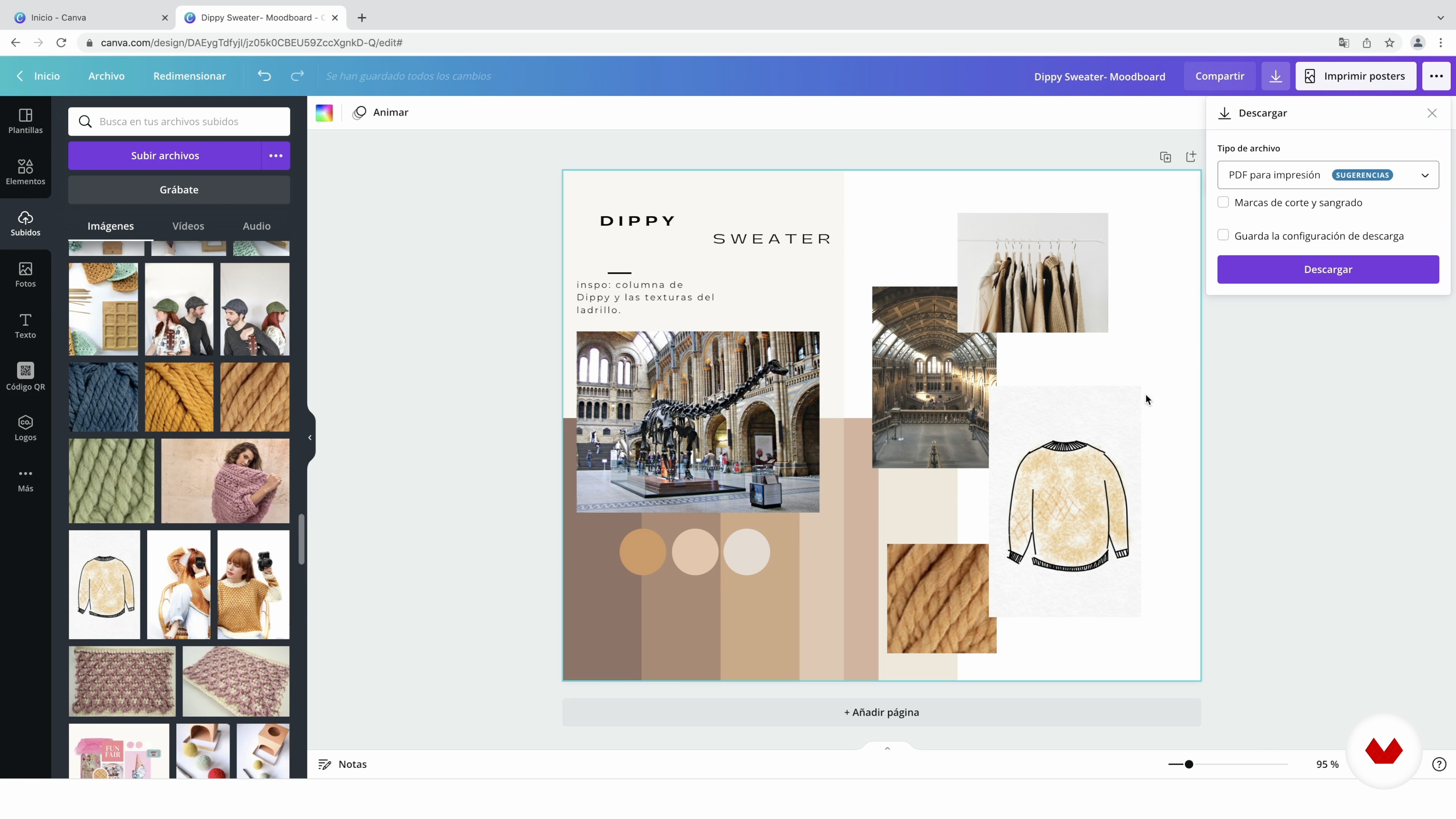Bookmark this page with star icon
1456x819 pixels.
coord(1389,43)
